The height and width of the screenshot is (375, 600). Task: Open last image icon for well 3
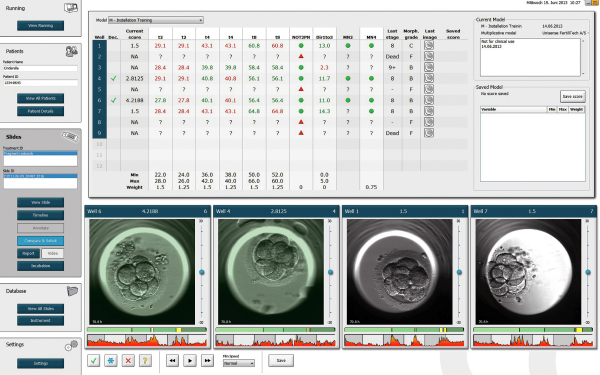pos(429,67)
